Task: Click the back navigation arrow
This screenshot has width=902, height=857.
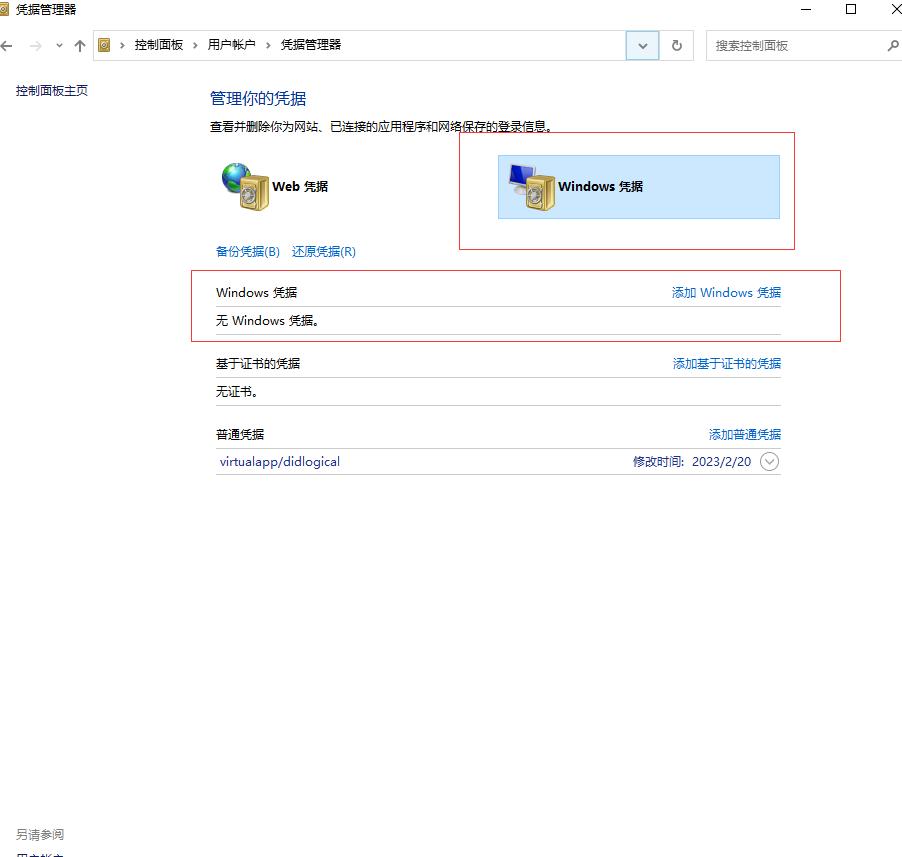Action: (8, 45)
